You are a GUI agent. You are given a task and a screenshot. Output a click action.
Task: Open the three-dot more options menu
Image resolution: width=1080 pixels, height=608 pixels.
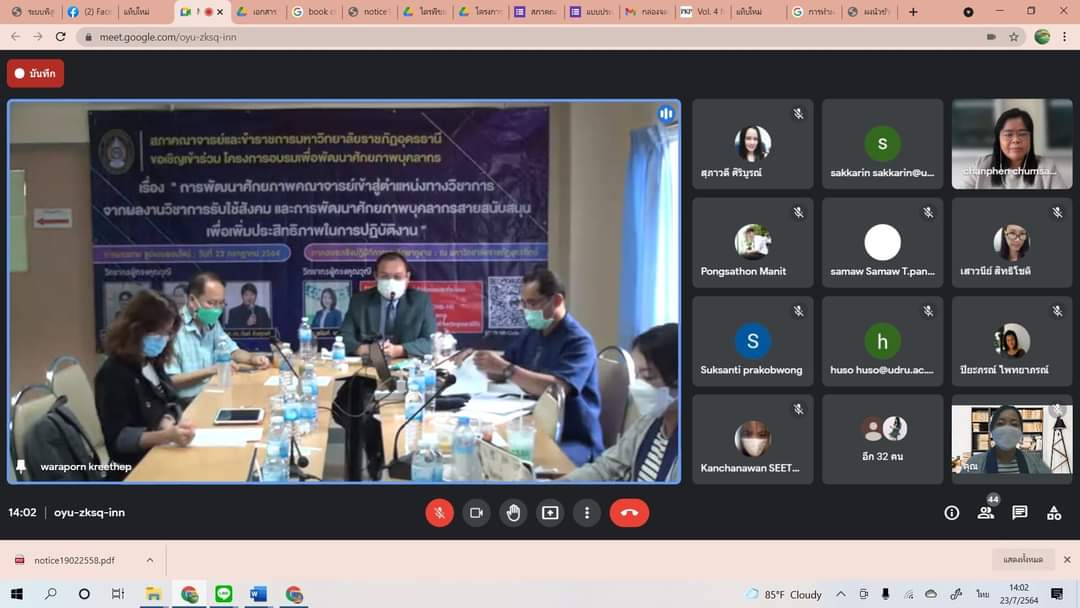click(587, 513)
